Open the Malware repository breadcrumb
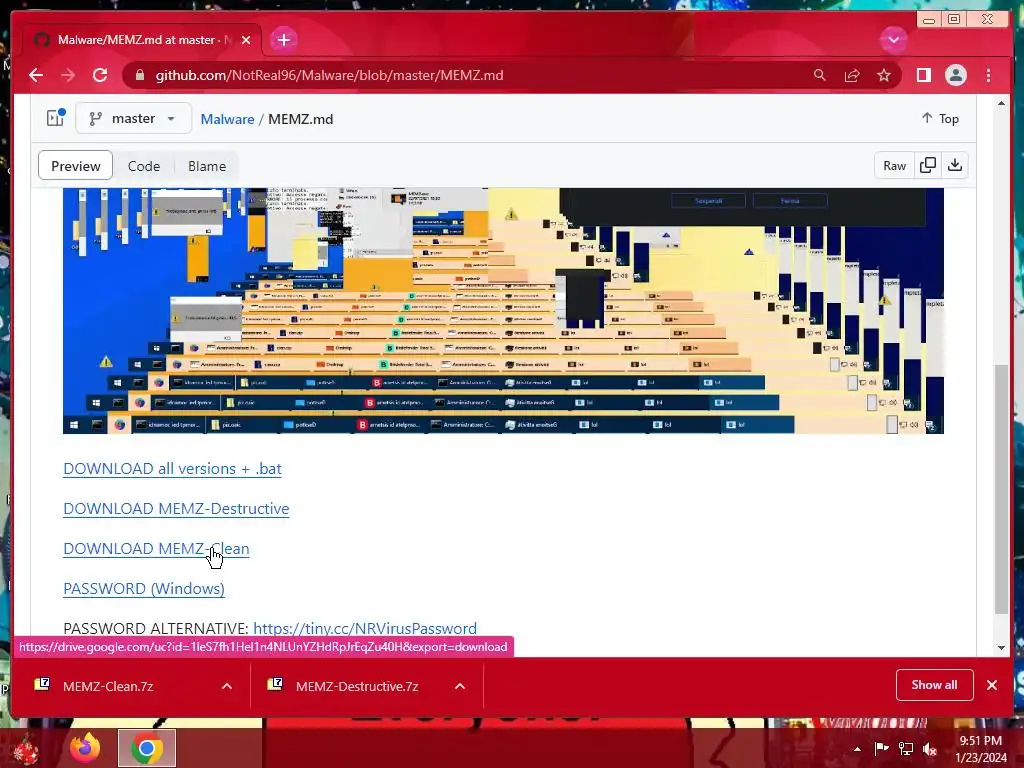This screenshot has height=768, width=1024. pos(227,119)
